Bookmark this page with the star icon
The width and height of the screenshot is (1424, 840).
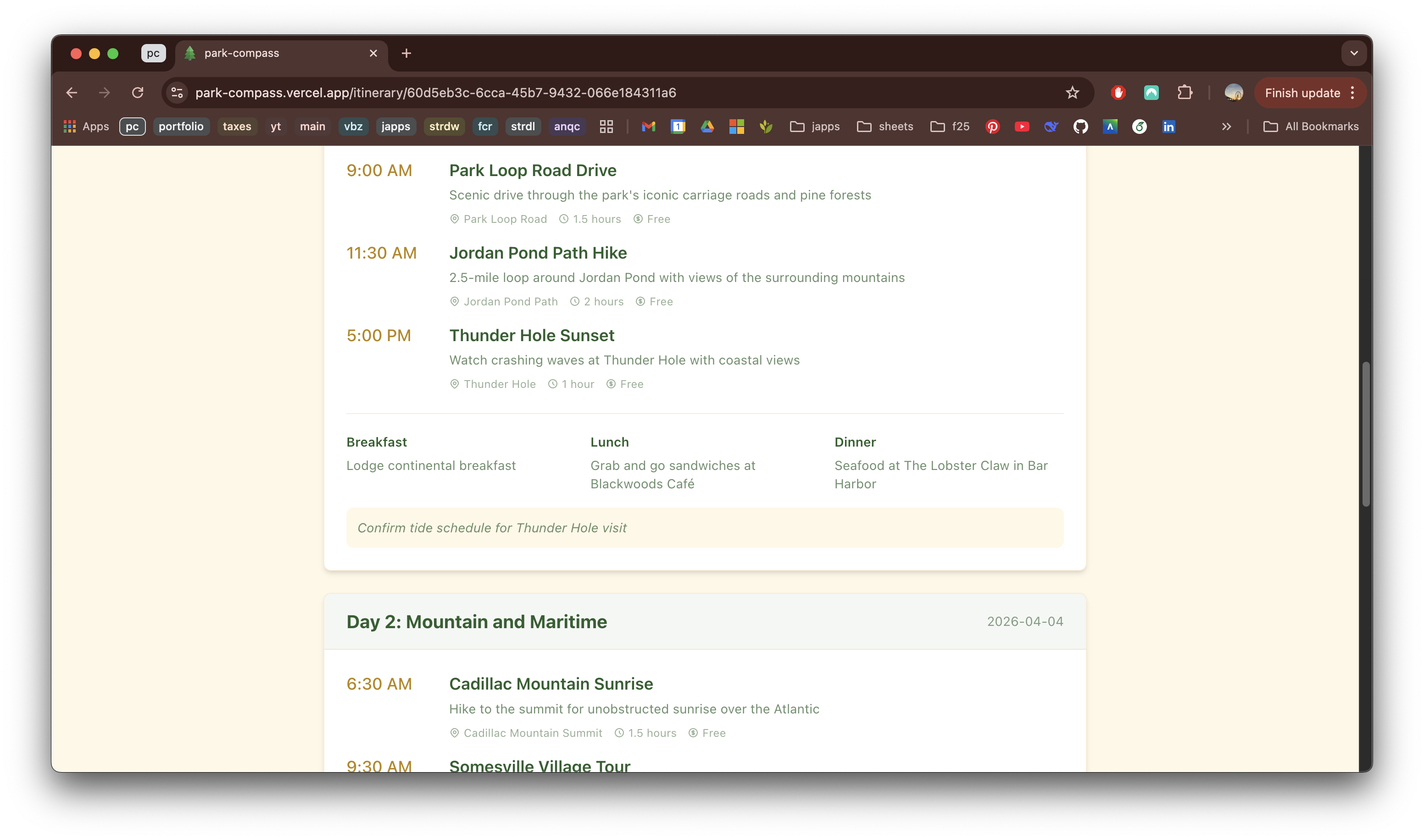pyautogui.click(x=1073, y=93)
